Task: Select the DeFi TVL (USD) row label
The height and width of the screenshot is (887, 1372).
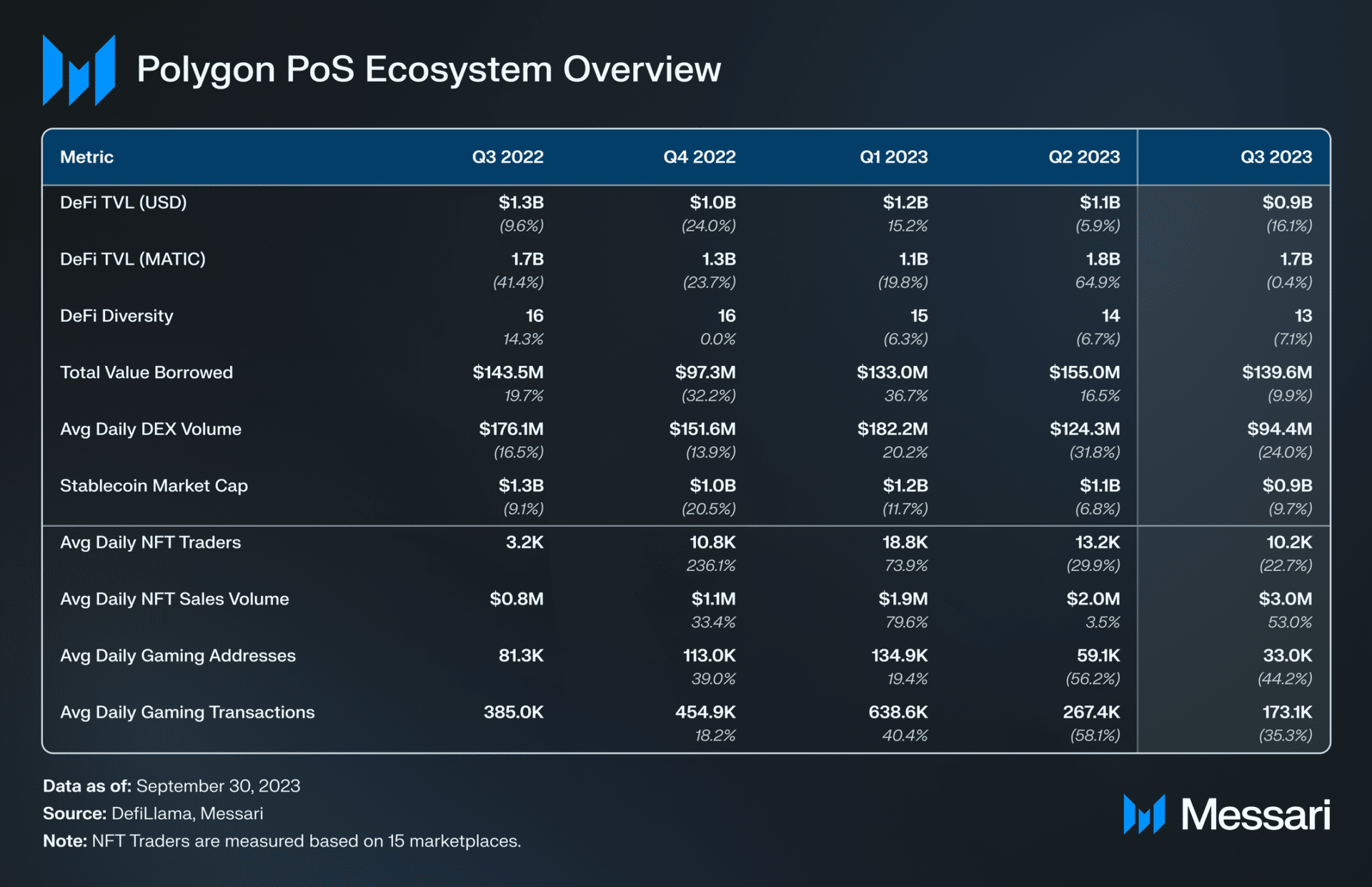Action: pos(124,203)
